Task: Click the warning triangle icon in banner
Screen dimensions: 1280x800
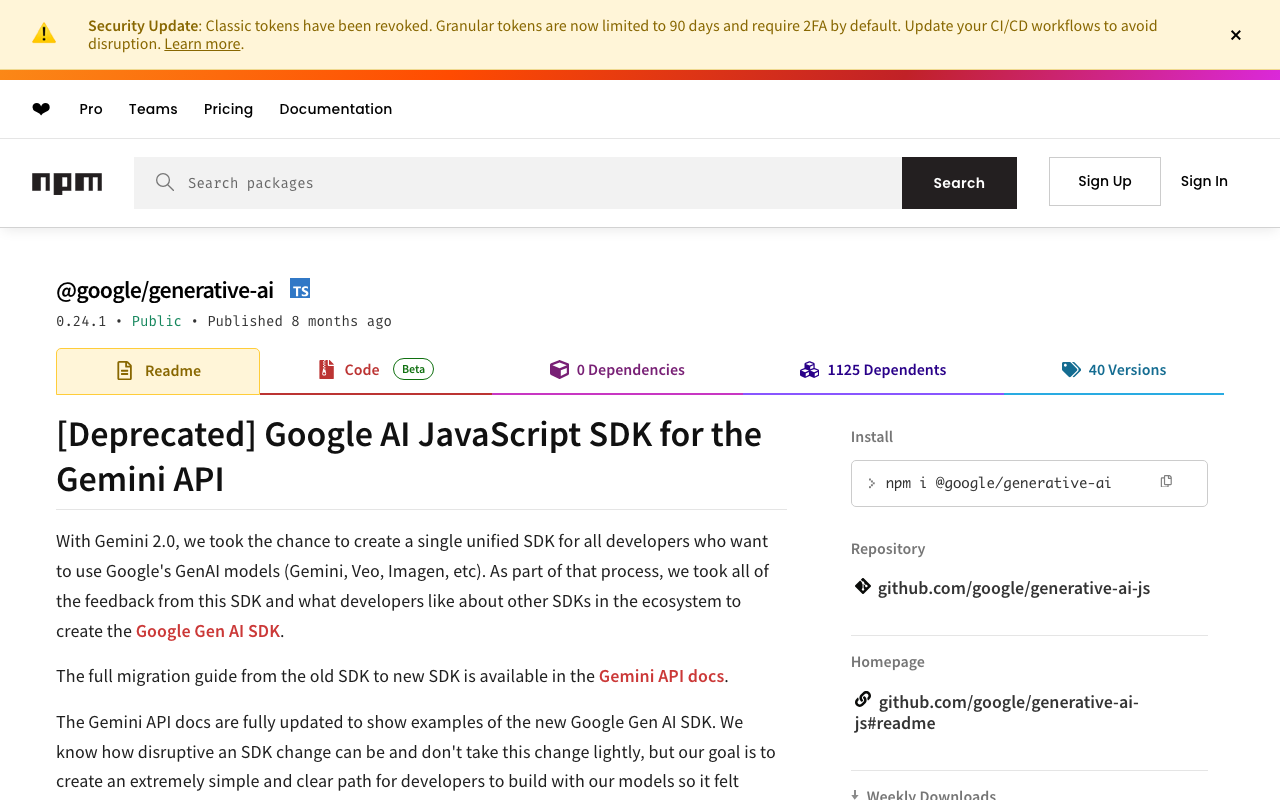Action: click(x=44, y=34)
